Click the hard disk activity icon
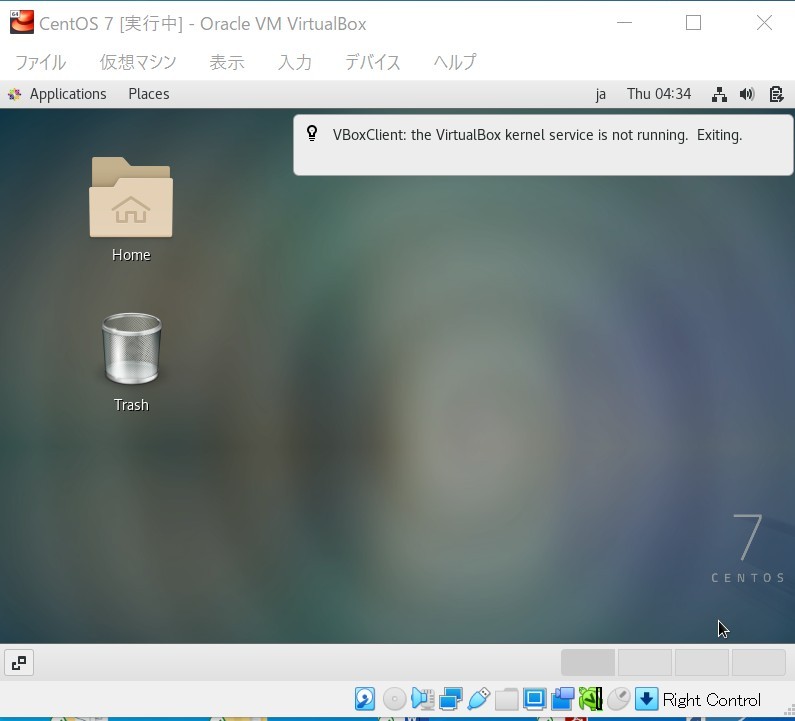The height and width of the screenshot is (721, 795). pyautogui.click(x=365, y=699)
